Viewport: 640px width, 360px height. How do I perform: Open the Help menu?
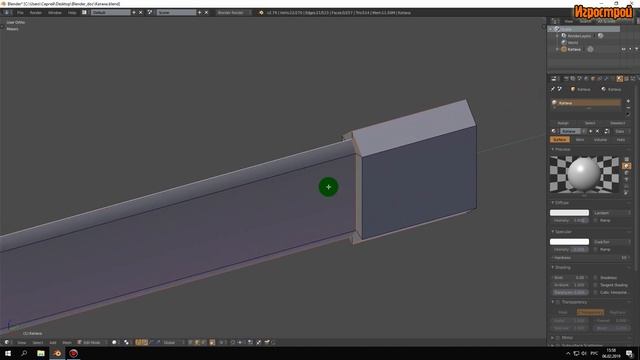[72, 13]
